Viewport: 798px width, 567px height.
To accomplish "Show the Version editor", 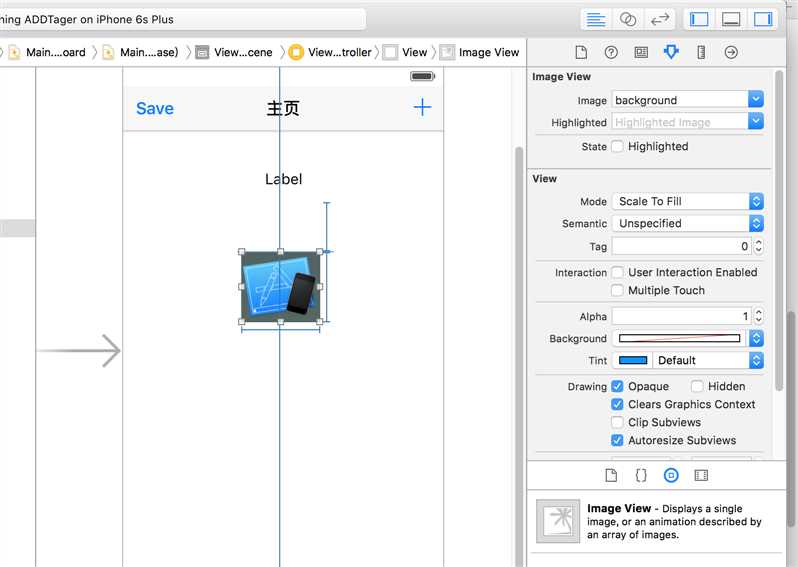I will (x=660, y=20).
